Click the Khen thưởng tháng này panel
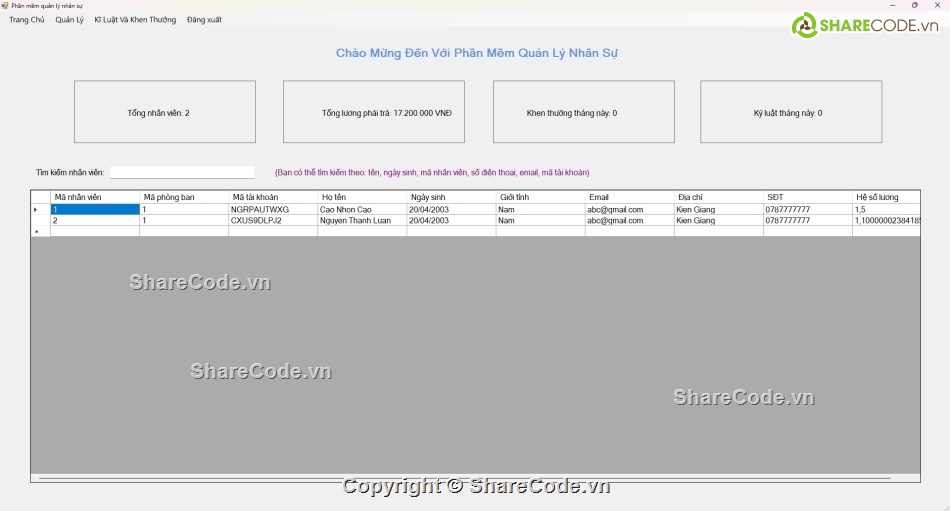The height and width of the screenshot is (511, 950). click(583, 112)
